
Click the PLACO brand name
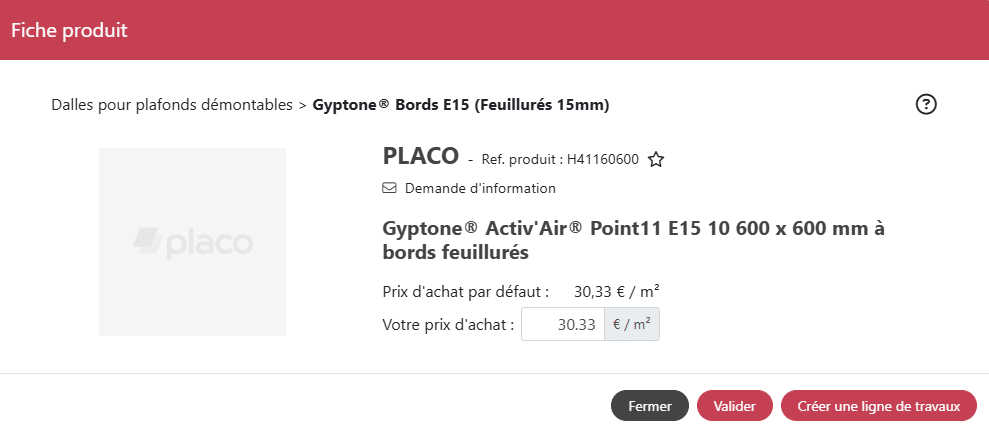click(420, 156)
